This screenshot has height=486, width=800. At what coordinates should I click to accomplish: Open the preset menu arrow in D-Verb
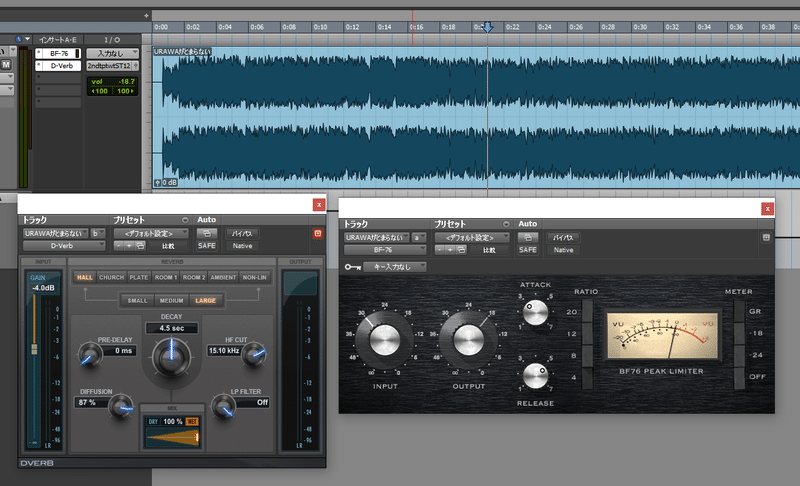click(x=185, y=220)
